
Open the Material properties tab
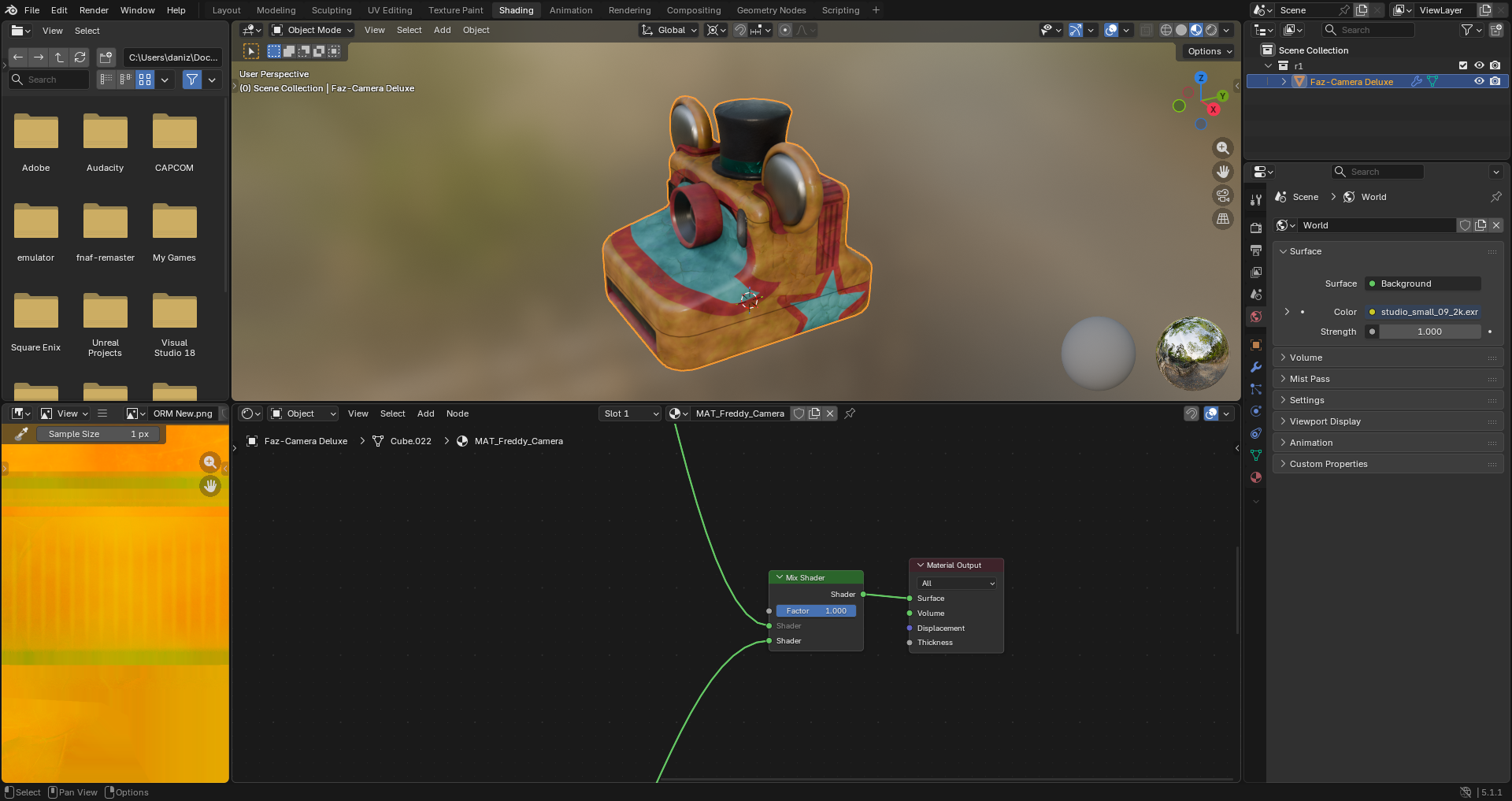(1256, 477)
